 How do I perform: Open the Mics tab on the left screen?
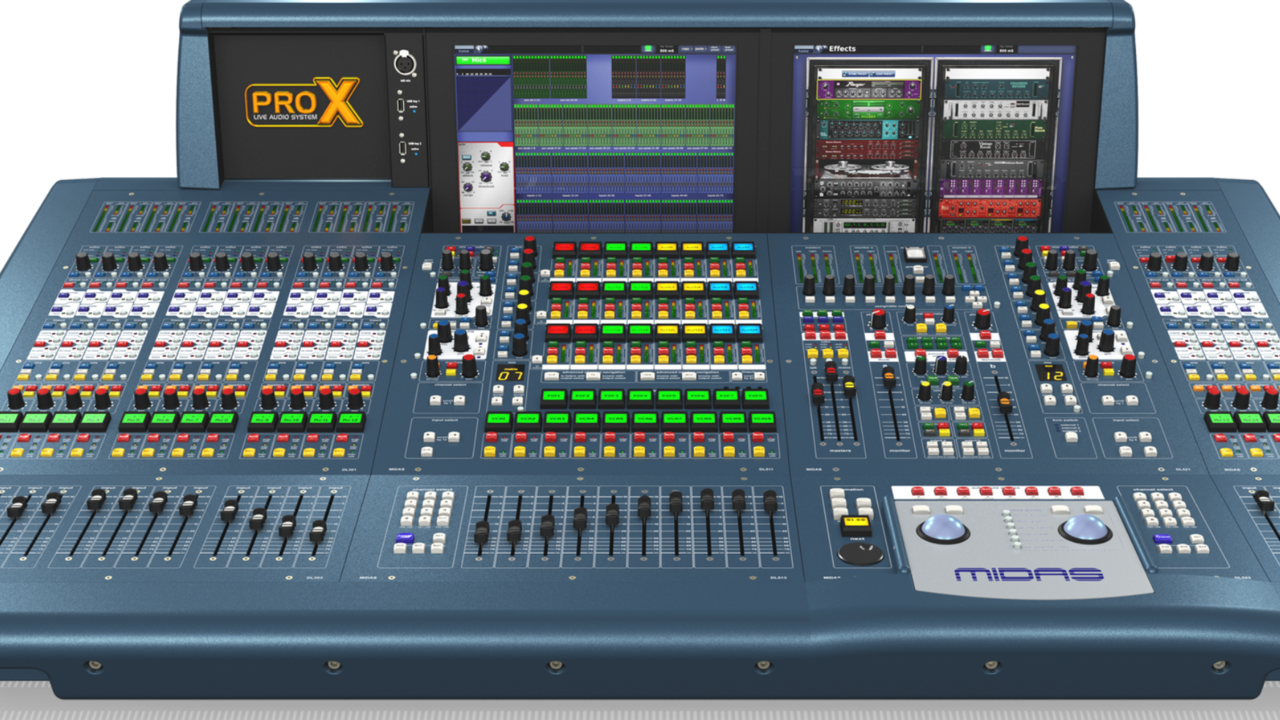click(x=482, y=60)
